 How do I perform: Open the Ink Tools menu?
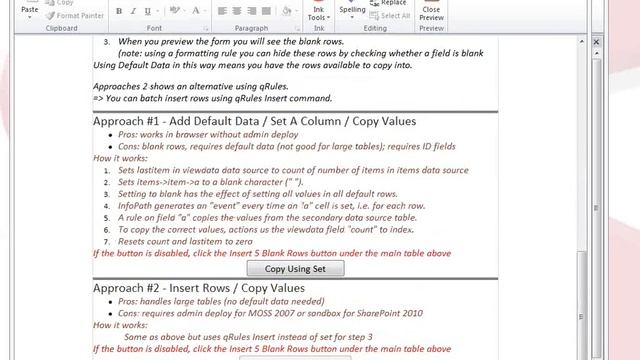(319, 13)
